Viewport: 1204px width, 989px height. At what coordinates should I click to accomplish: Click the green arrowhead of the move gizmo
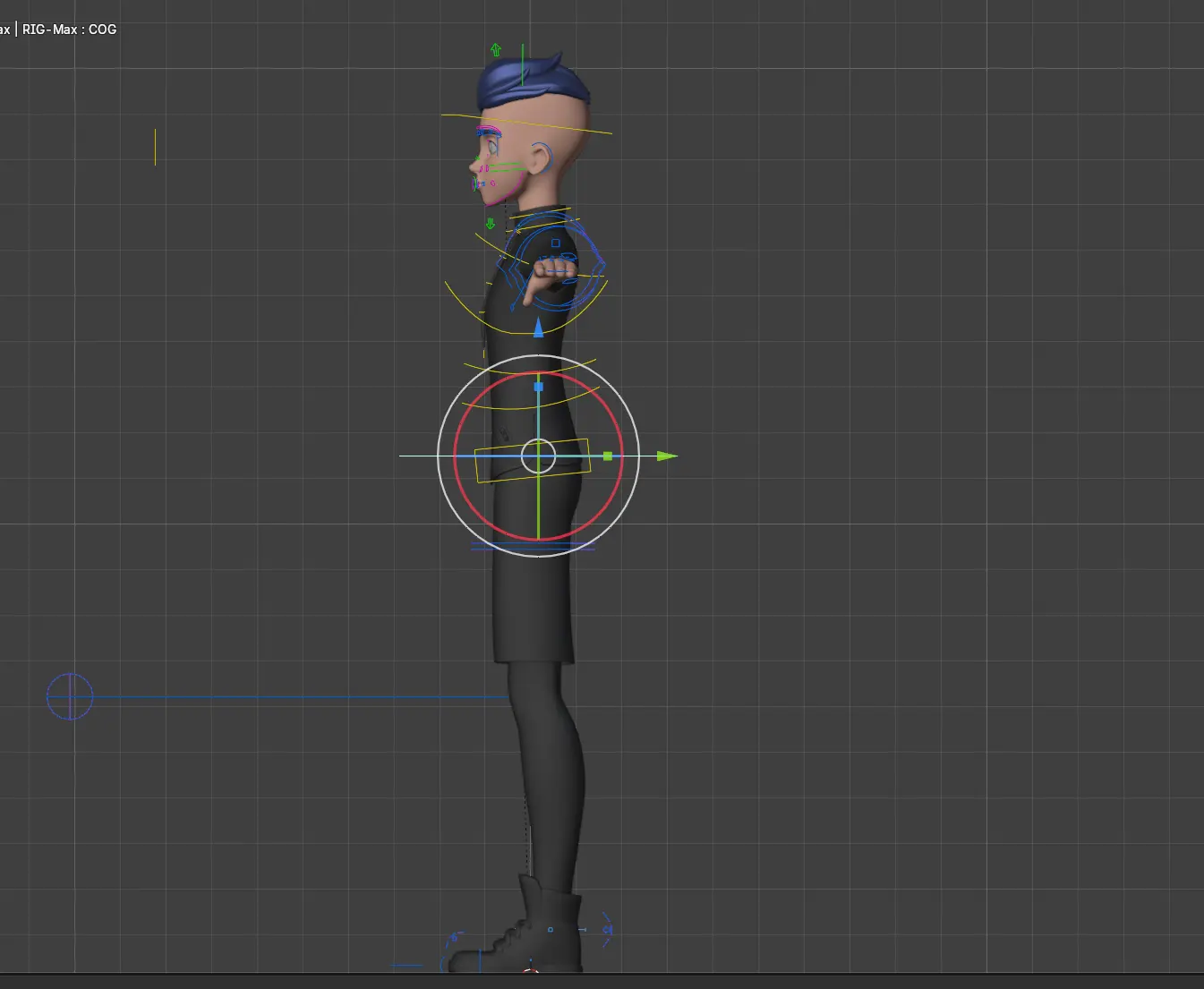pos(667,456)
